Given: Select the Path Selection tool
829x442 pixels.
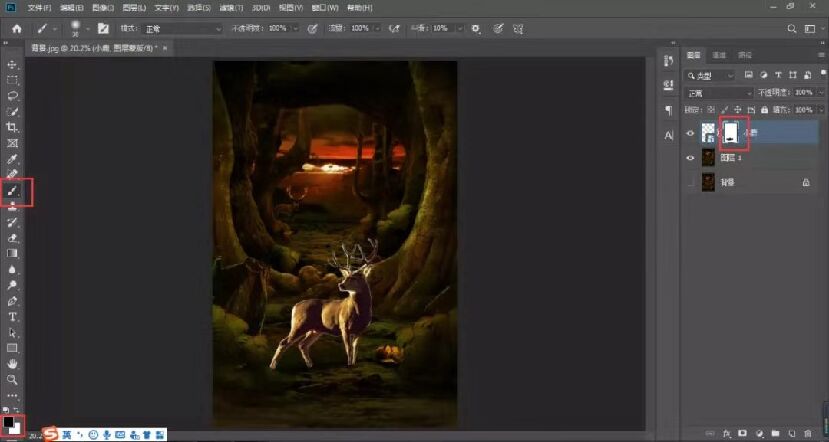Looking at the screenshot, I should (x=12, y=333).
